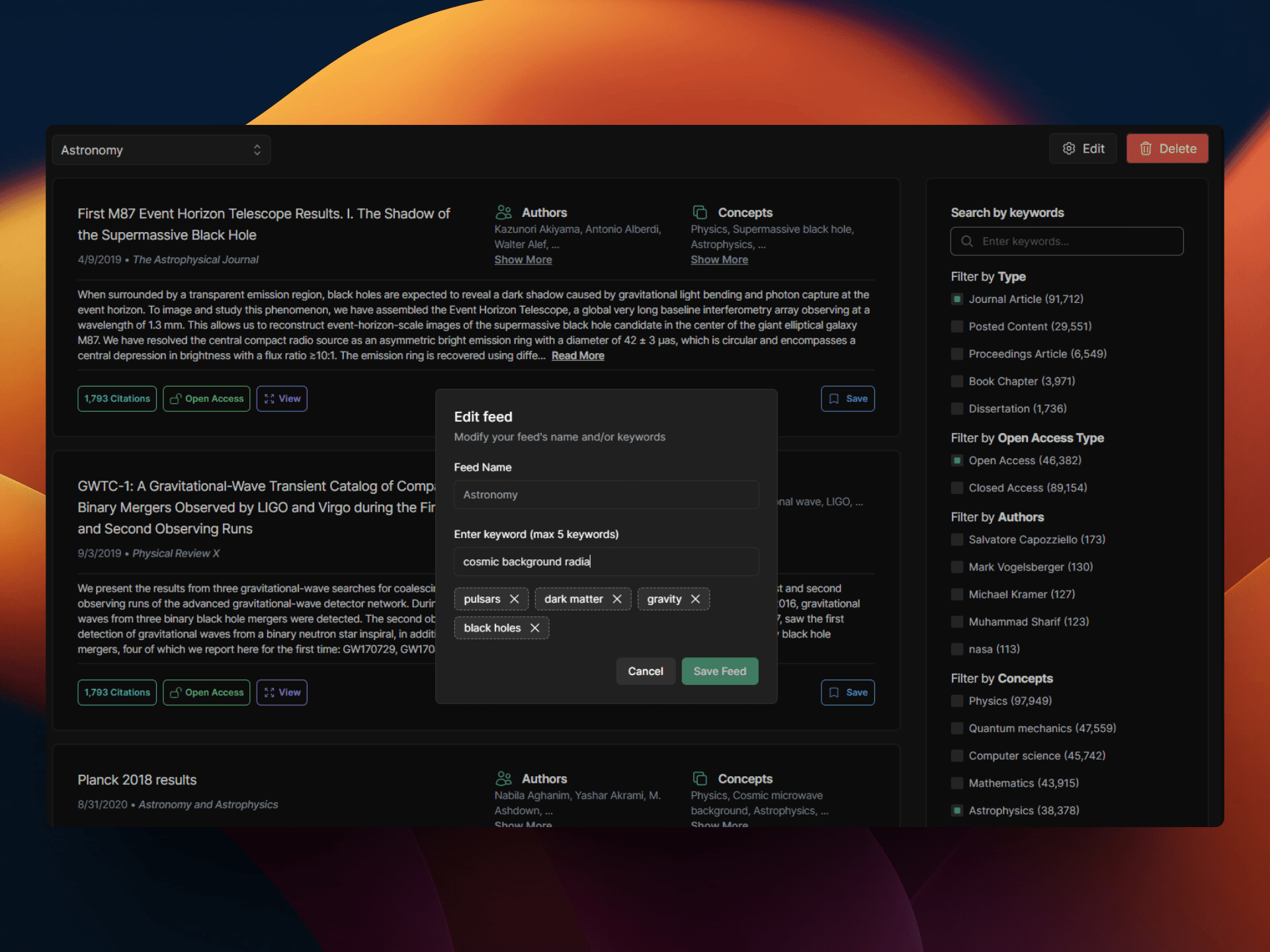Viewport: 1270px width, 952px height.
Task: Open the First M87 Event Horizon paper title
Action: (x=263, y=224)
